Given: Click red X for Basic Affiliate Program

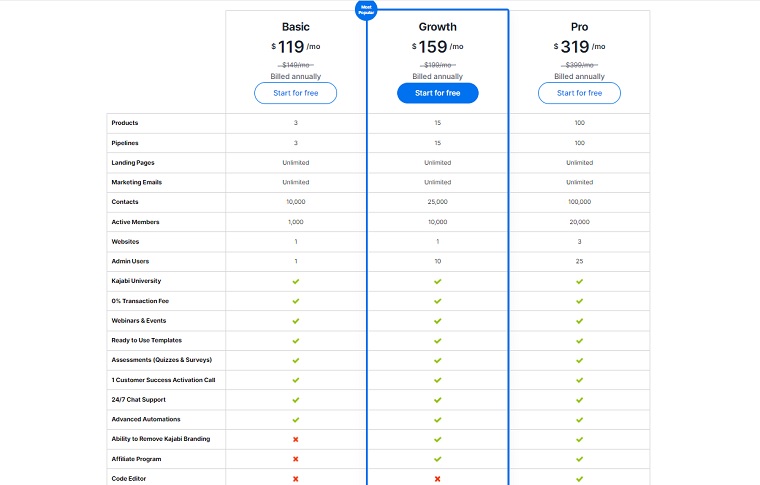Looking at the screenshot, I should tap(296, 459).
